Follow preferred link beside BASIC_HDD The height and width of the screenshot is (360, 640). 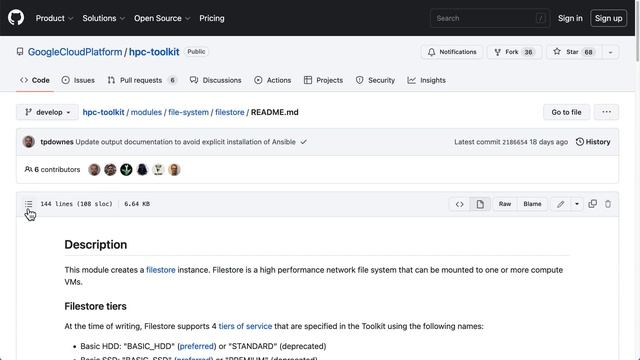tap(197, 346)
